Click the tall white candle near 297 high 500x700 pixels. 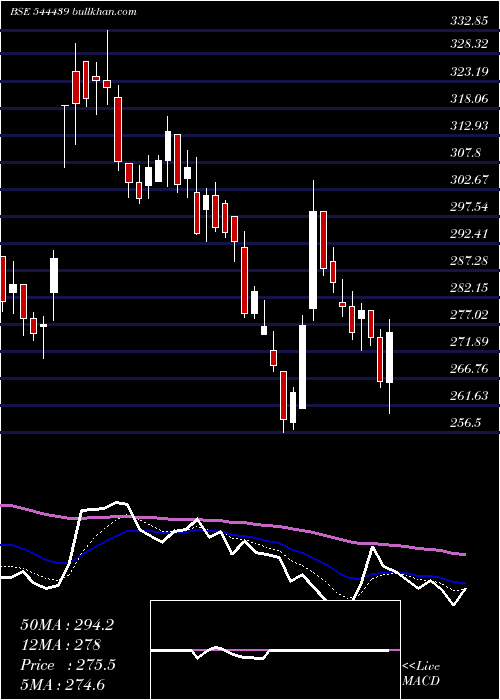click(313, 260)
